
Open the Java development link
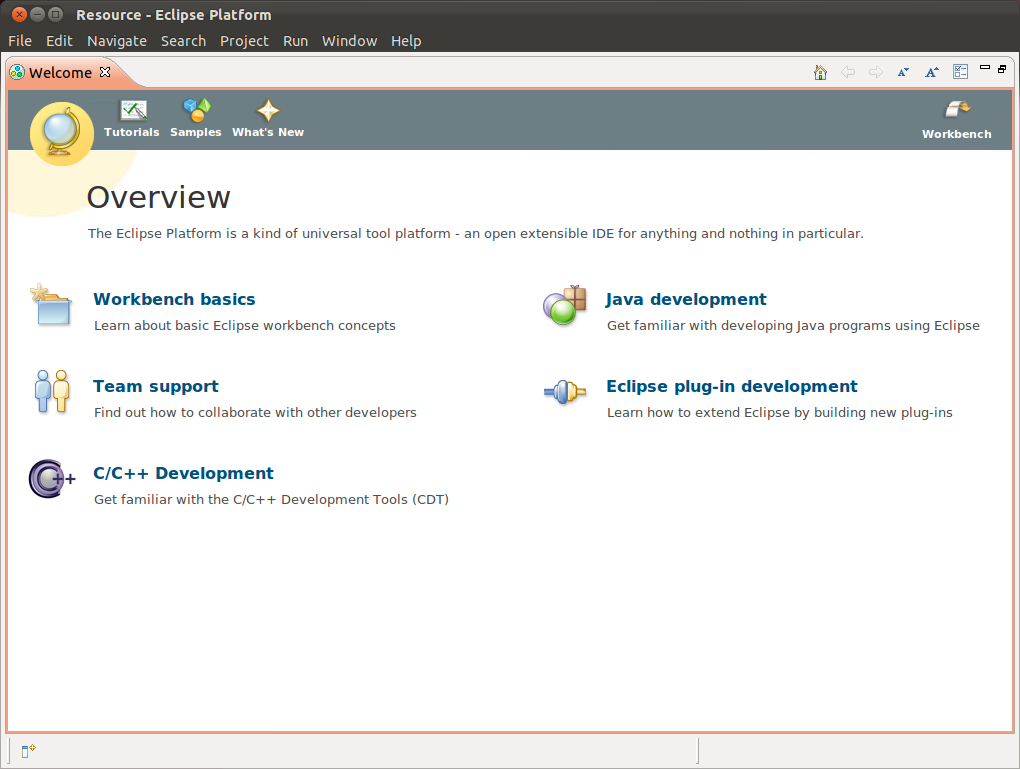[686, 299]
